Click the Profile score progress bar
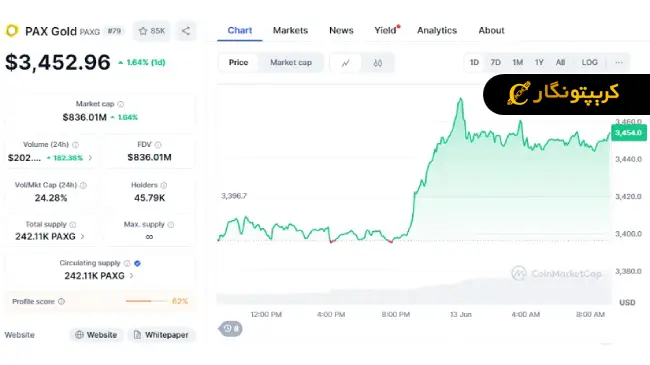This screenshot has height=365, width=650. [x=147, y=301]
